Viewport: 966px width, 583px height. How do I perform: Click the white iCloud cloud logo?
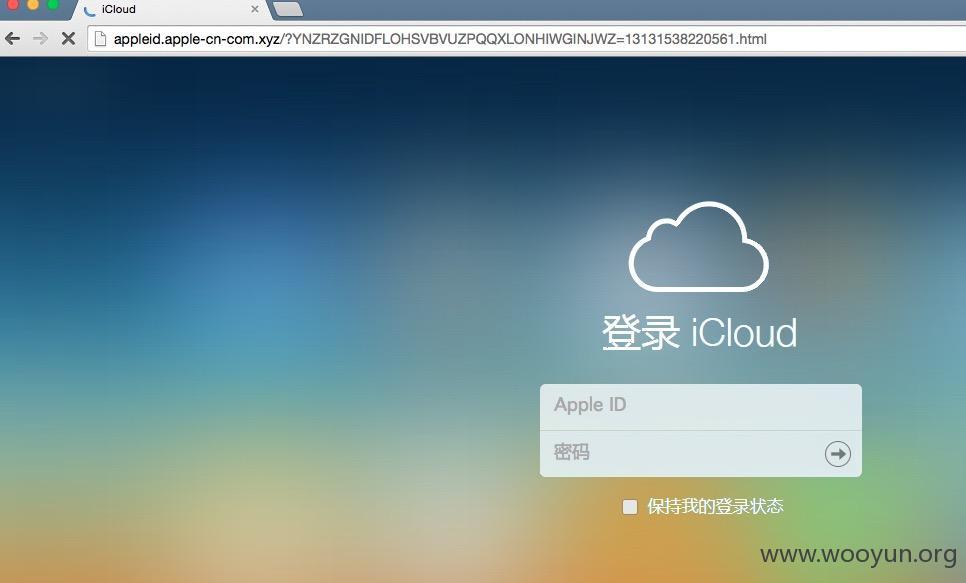click(x=699, y=247)
